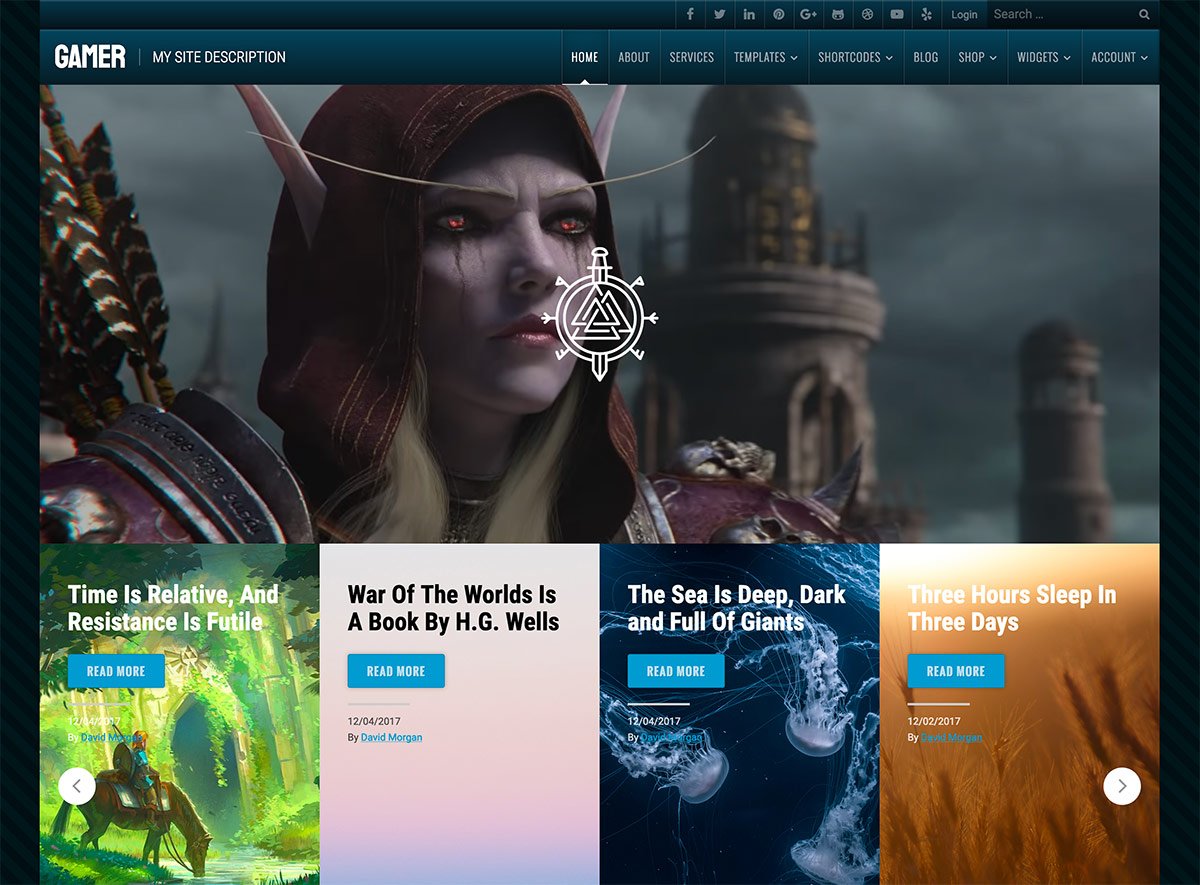Click Read More under War Of The Worlds
Viewport: 1200px width, 885px height.
(x=396, y=671)
